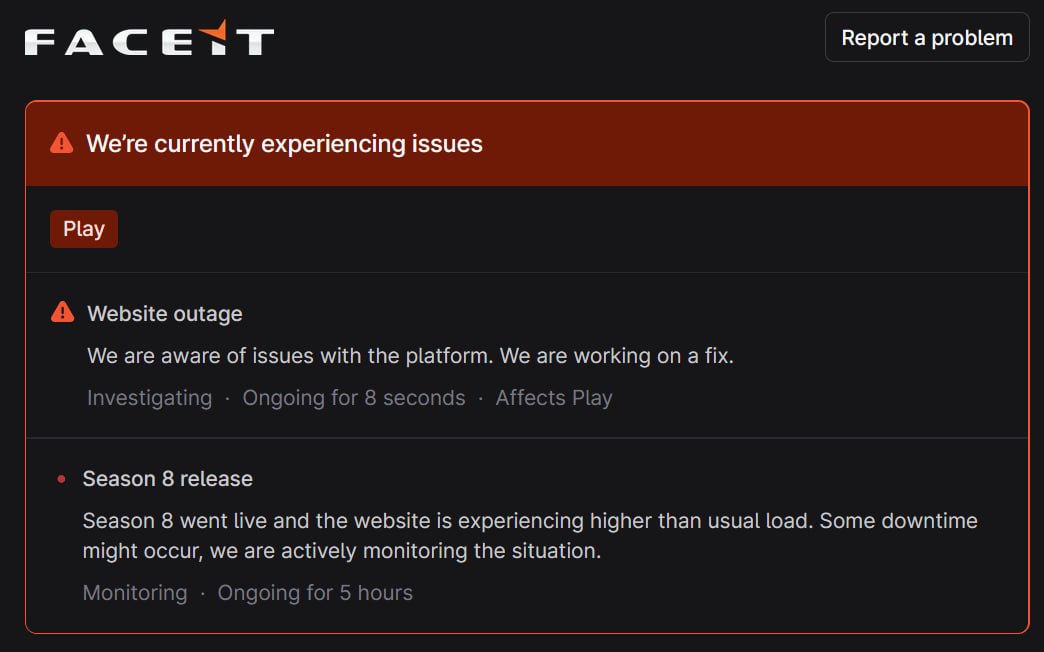Click the FACEIT logo

click(146, 38)
